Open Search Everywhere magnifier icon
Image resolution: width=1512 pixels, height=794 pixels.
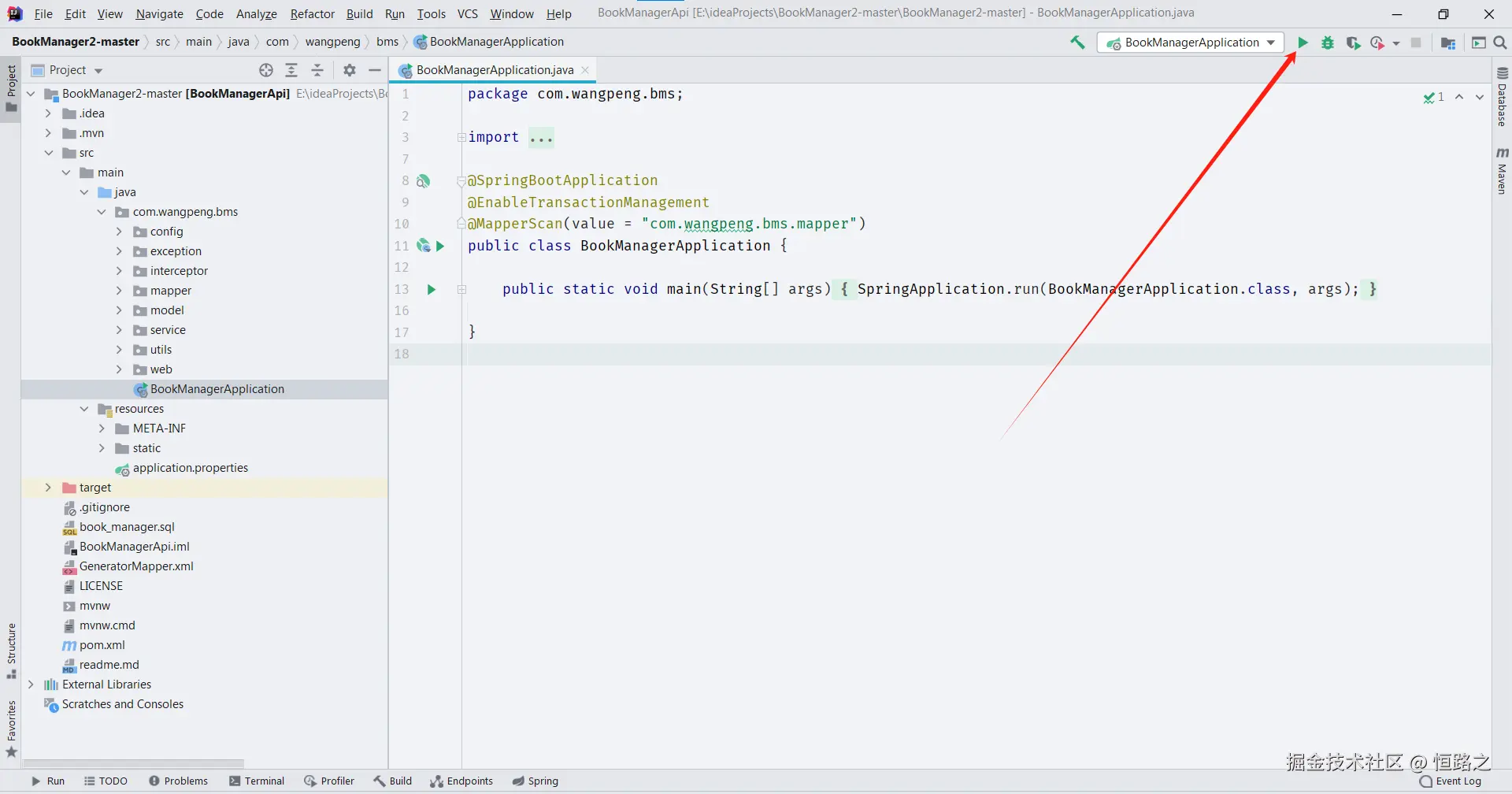pos(1500,43)
